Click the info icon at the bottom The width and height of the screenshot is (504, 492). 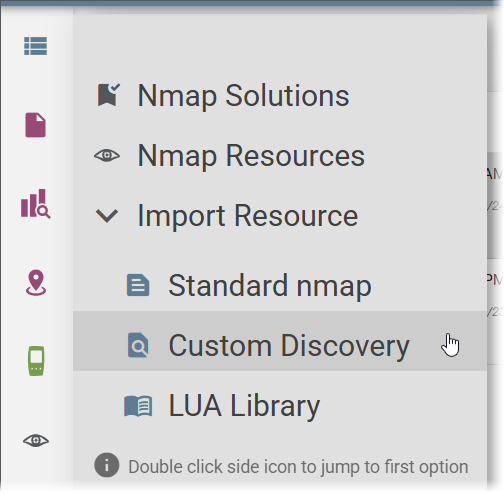coord(107,465)
